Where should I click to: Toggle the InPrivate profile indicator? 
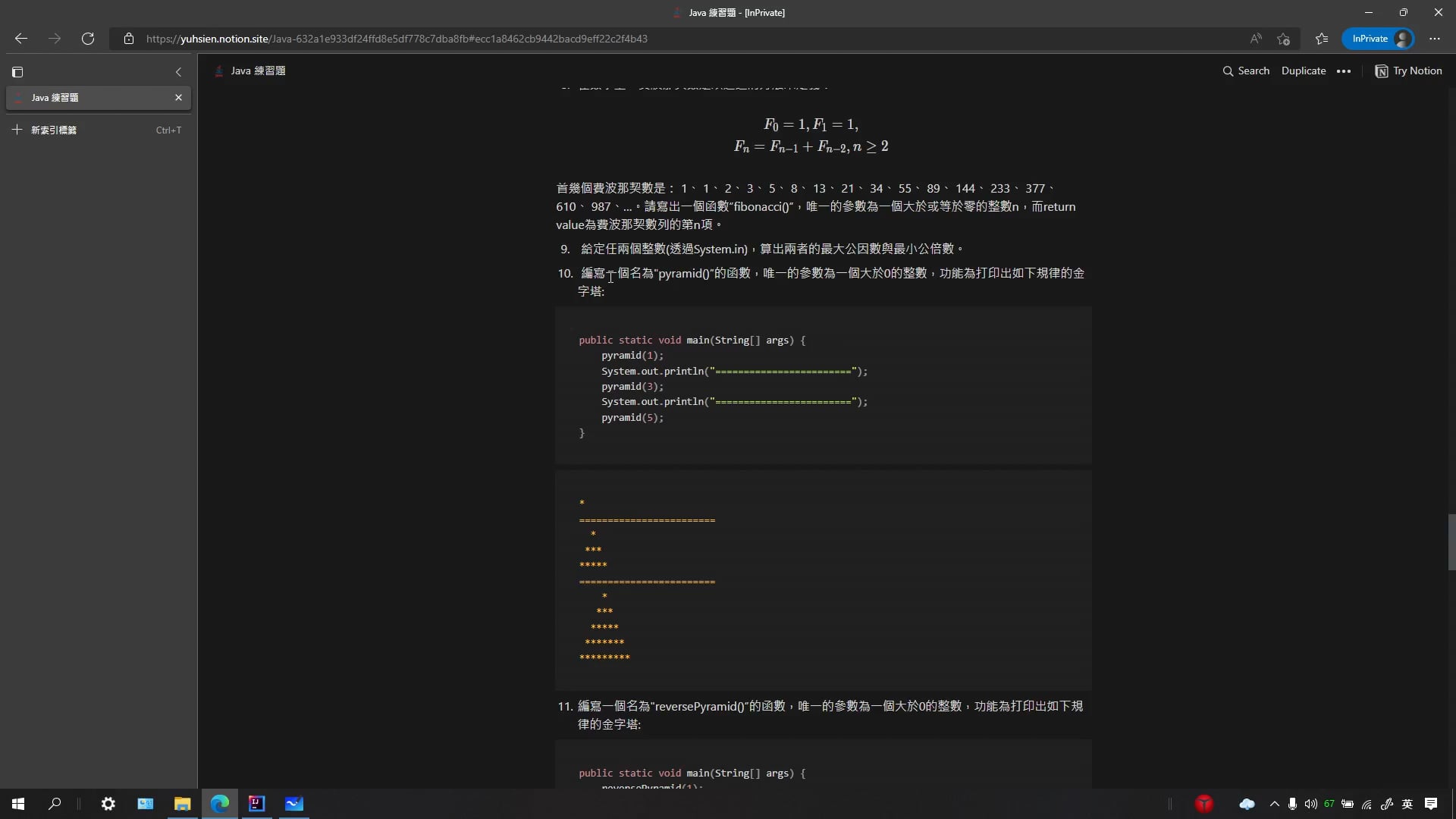(x=1377, y=39)
